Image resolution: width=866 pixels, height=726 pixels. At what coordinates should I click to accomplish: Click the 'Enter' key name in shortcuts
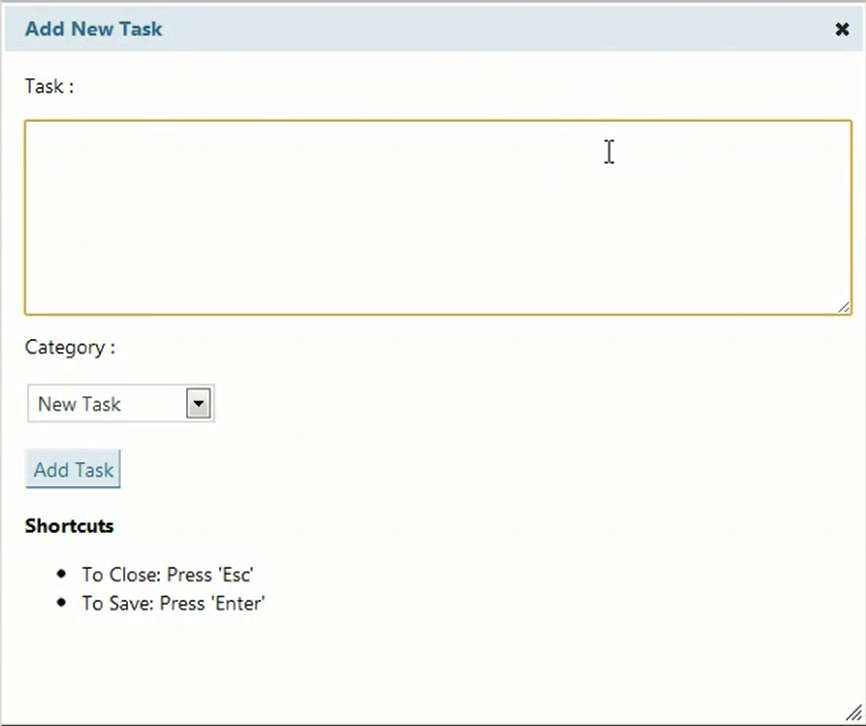(x=237, y=603)
